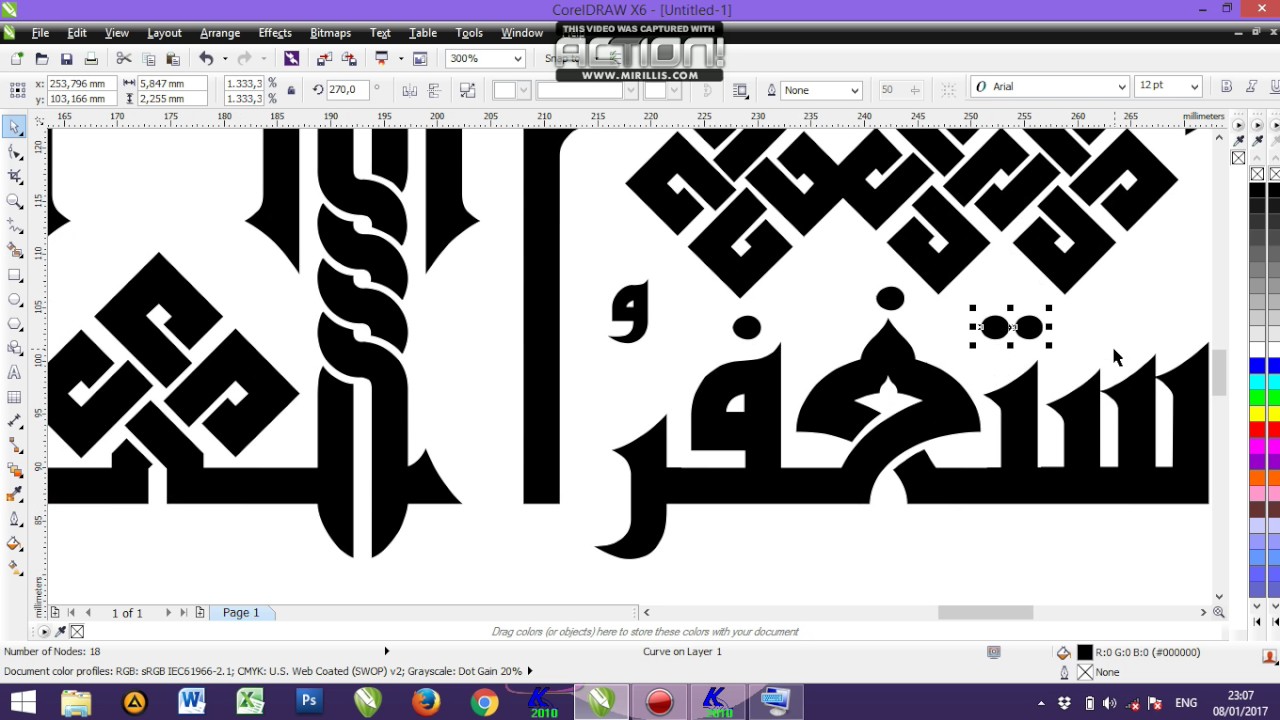
Task: Open the File menu
Action: (40, 33)
